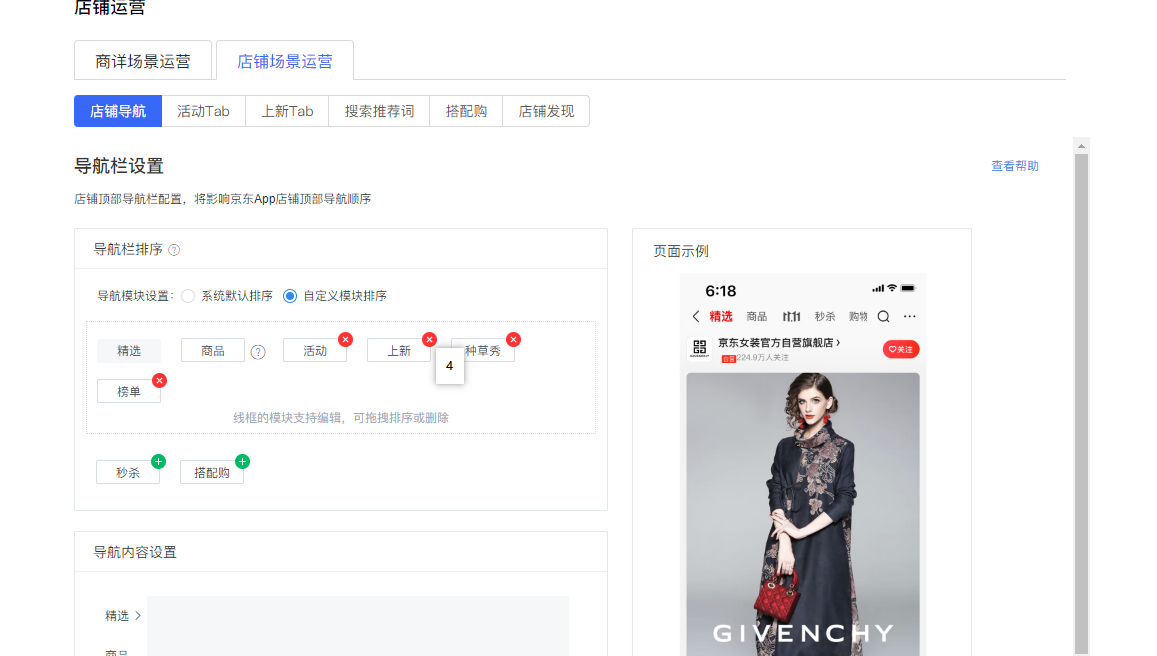Remove the 种草秀 module via red X
The width and height of the screenshot is (1157, 656).
coord(513,340)
